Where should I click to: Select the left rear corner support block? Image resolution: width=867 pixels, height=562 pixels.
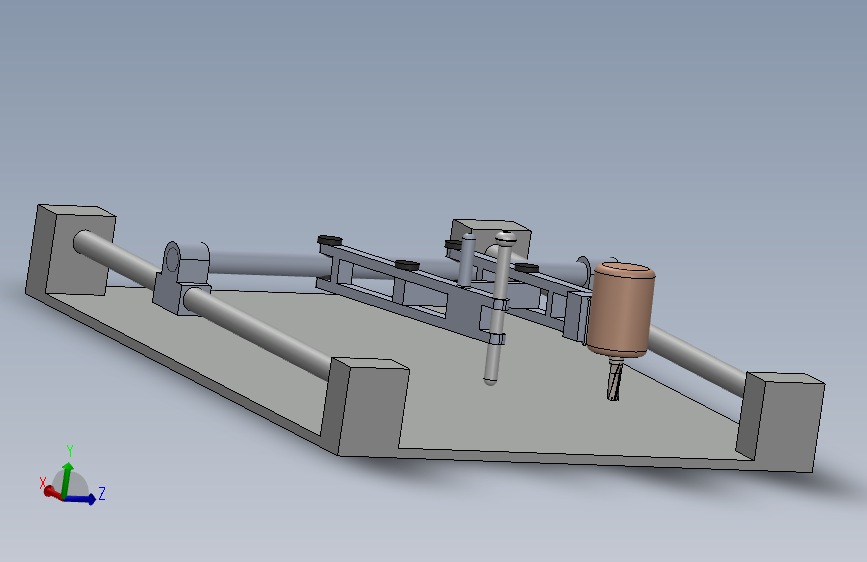(x=71, y=250)
